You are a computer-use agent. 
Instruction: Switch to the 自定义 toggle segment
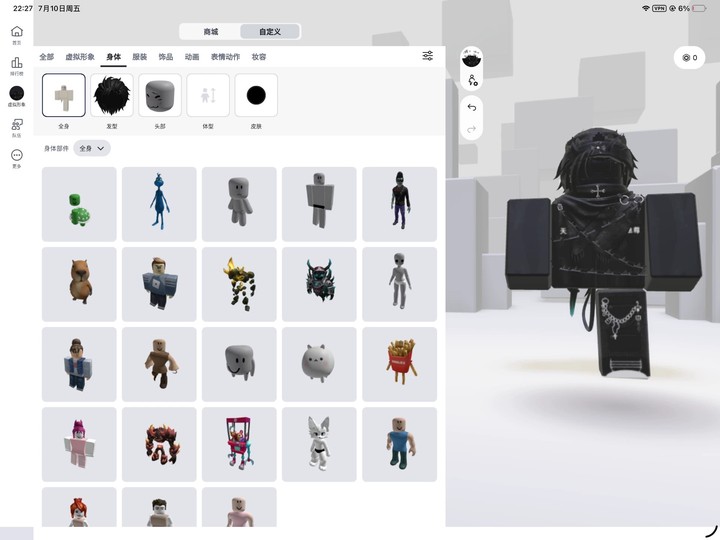pyautogui.click(x=270, y=32)
